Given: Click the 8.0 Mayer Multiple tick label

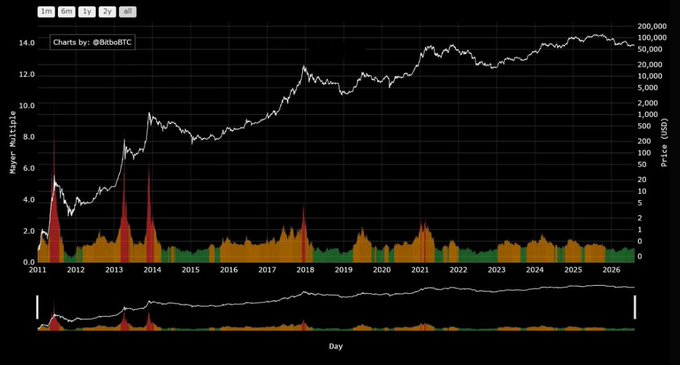Looking at the screenshot, I should click(x=28, y=137).
